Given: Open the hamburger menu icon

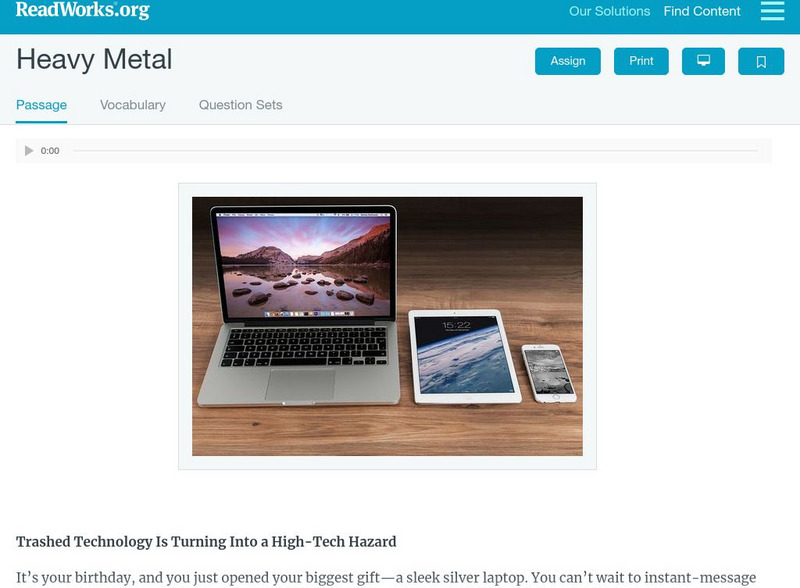Looking at the screenshot, I should 772,11.
